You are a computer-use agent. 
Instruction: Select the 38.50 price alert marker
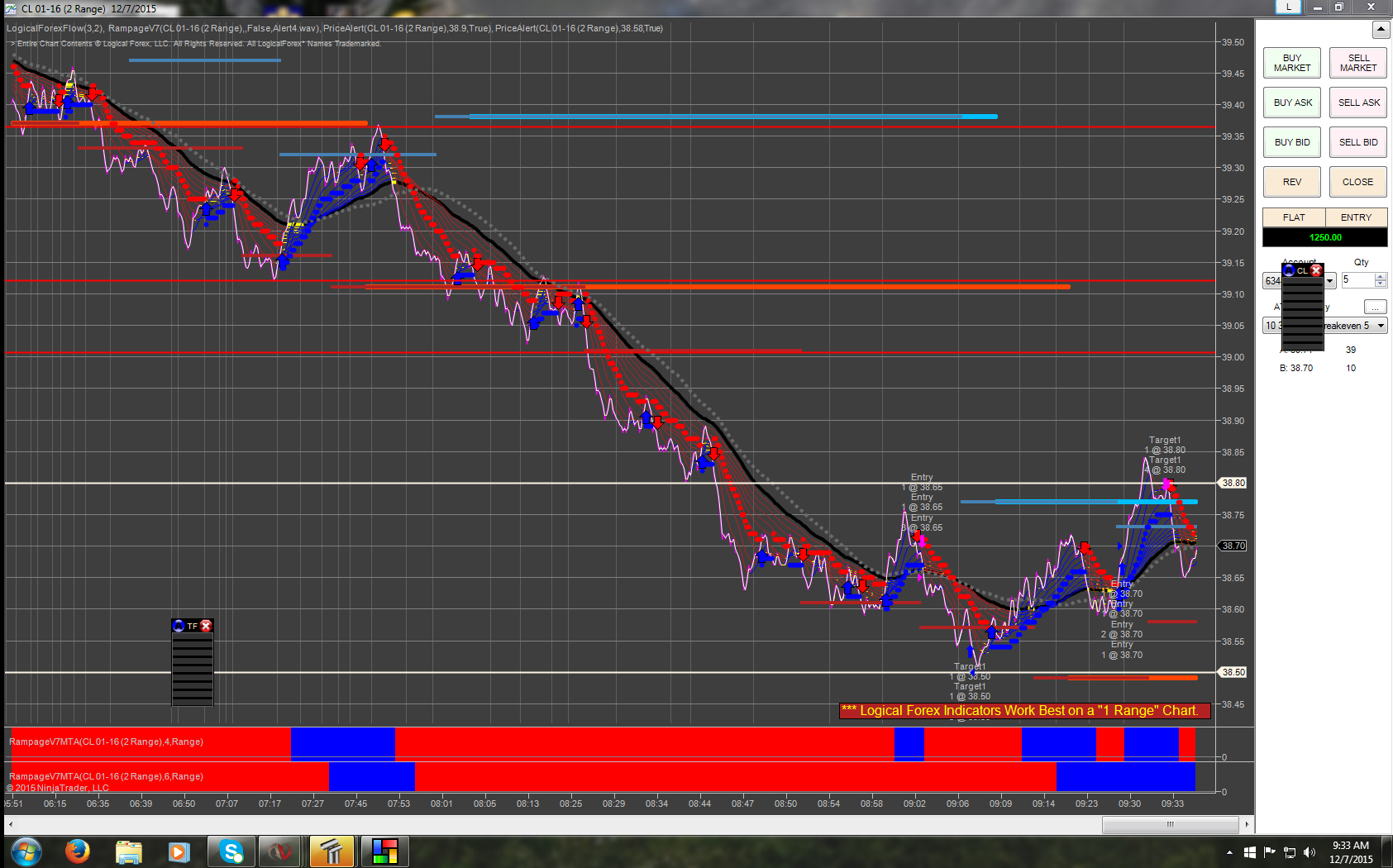(x=1233, y=672)
